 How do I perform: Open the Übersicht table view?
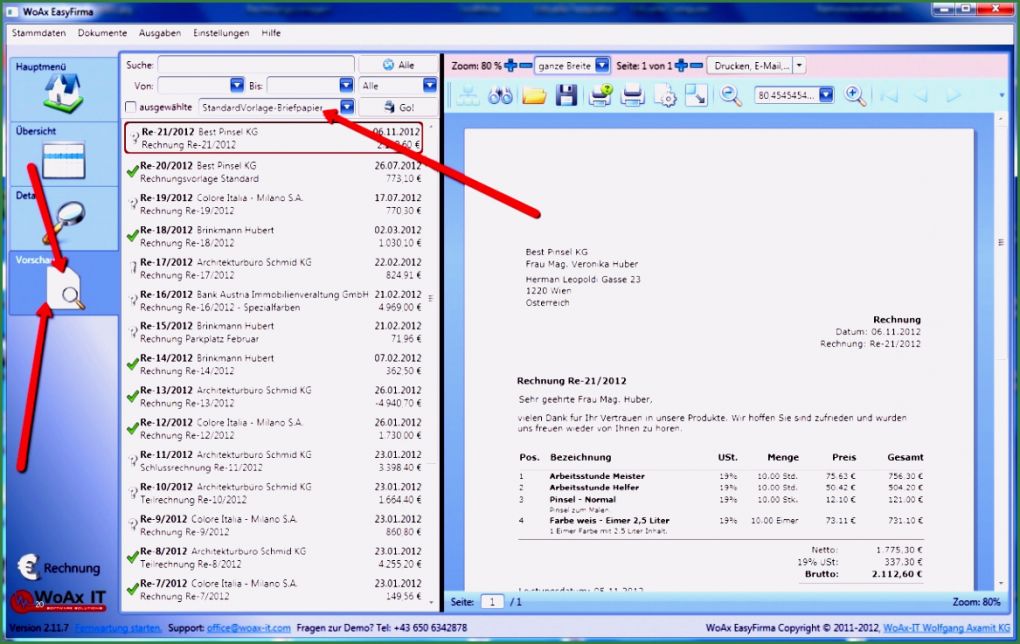coord(63,158)
